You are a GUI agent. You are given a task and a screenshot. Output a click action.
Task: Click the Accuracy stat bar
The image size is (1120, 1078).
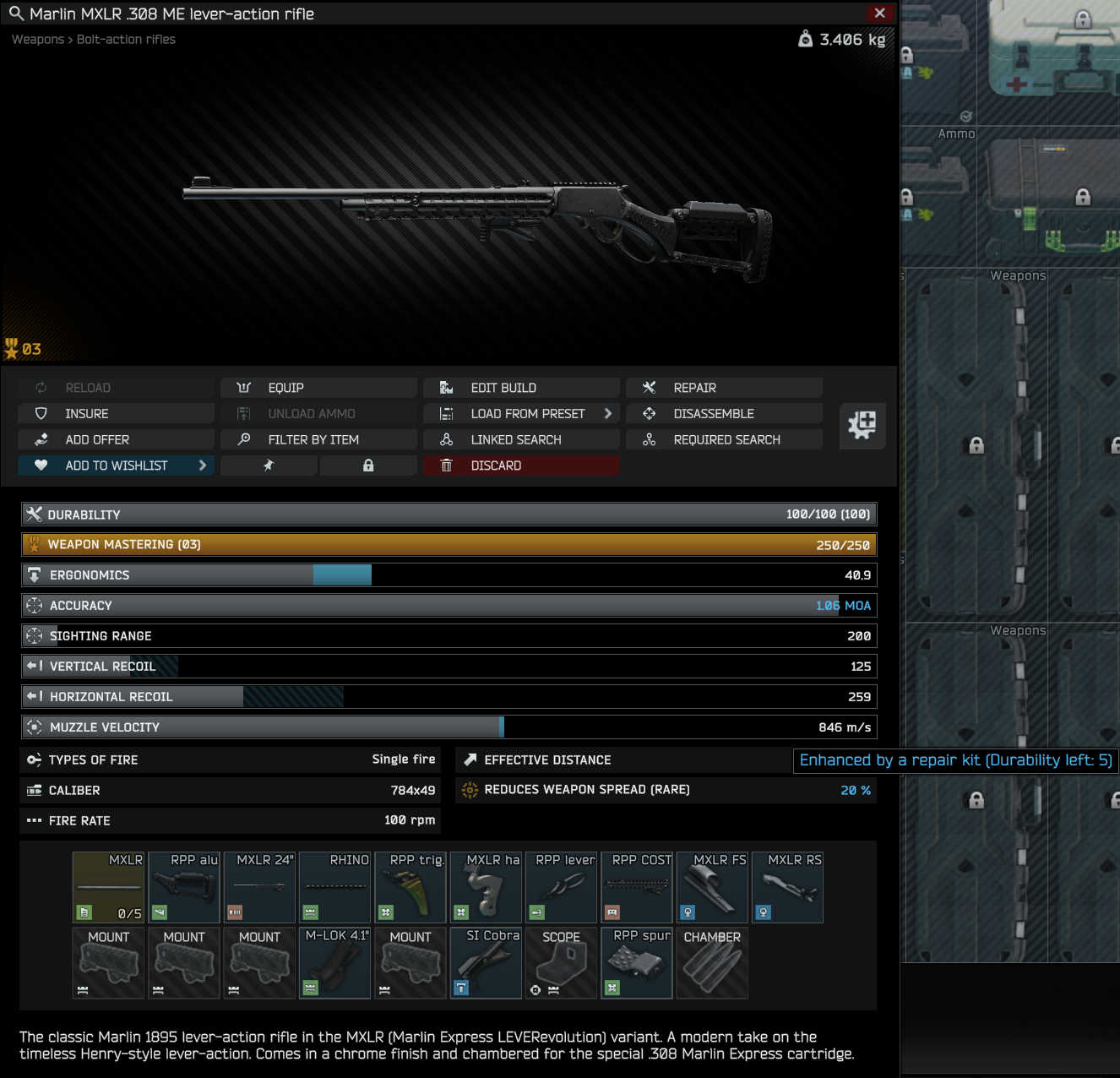449,606
